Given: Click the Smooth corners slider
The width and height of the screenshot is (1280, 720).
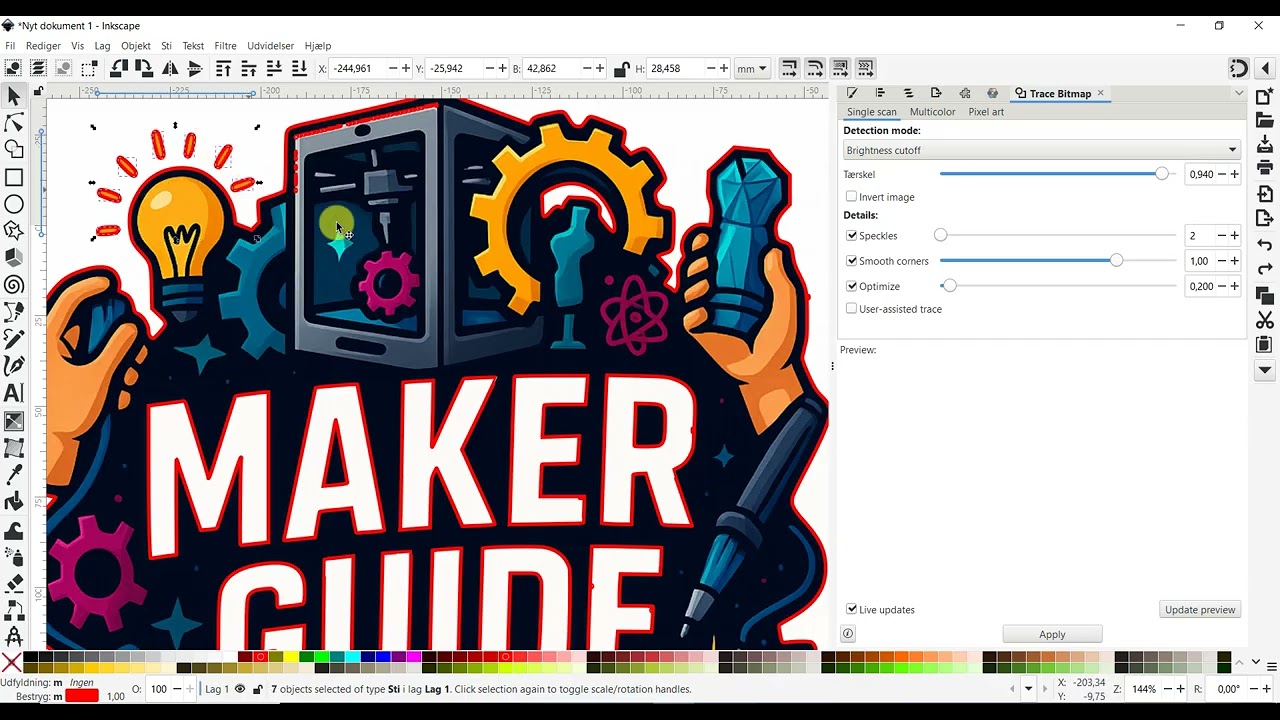Looking at the screenshot, I should pyautogui.click(x=1057, y=261).
